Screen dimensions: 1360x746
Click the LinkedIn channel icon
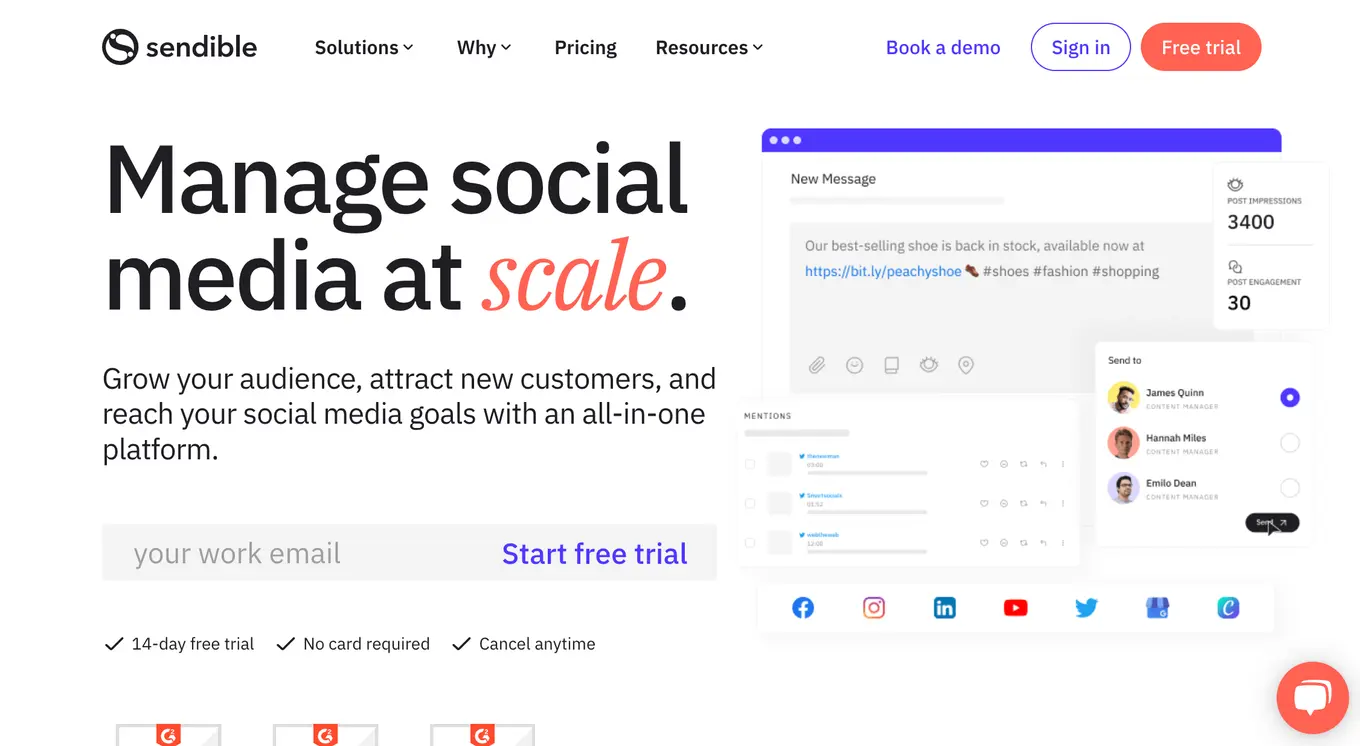coord(944,607)
